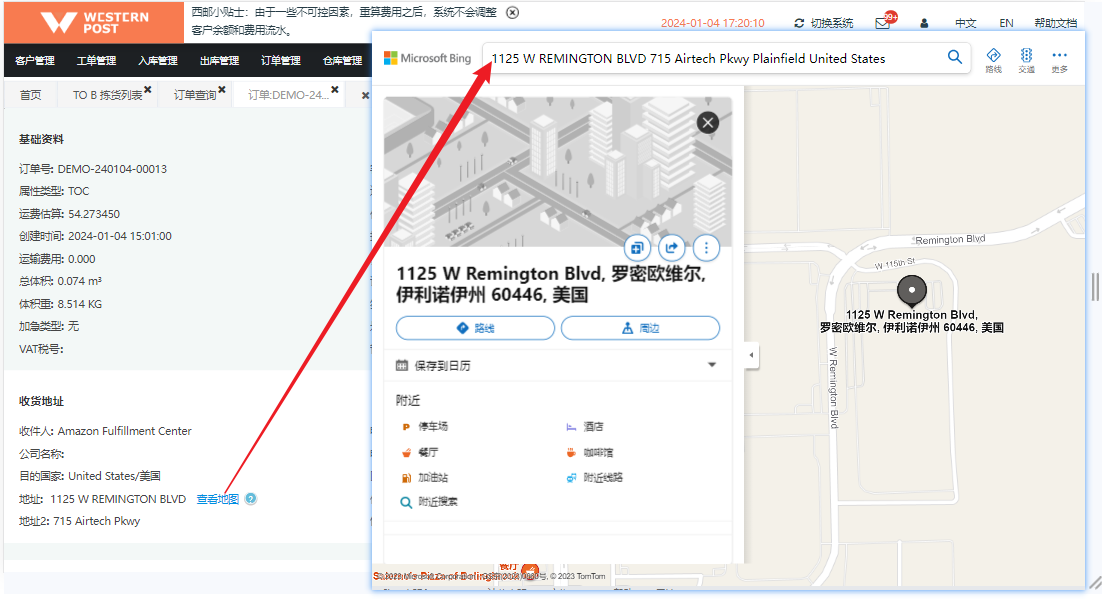Click 附近搜索 nearby search

(429, 502)
